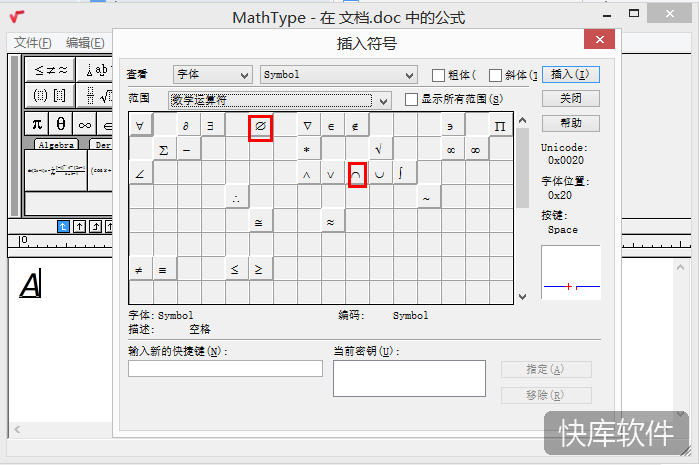The width and height of the screenshot is (699, 465).
Task: Switch to the Der tab
Action: 102,144
